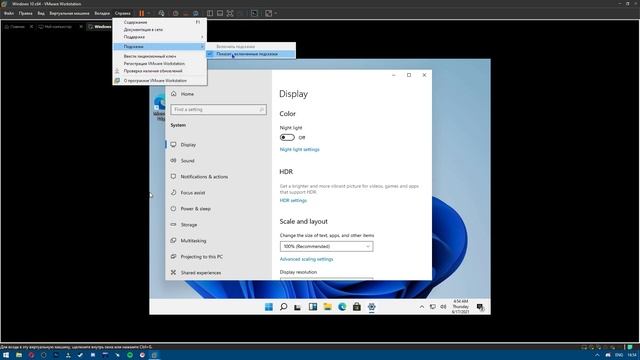Viewport: 640px width, 360px height.
Task: Open the Вид menu
Action: pyautogui.click(x=41, y=13)
